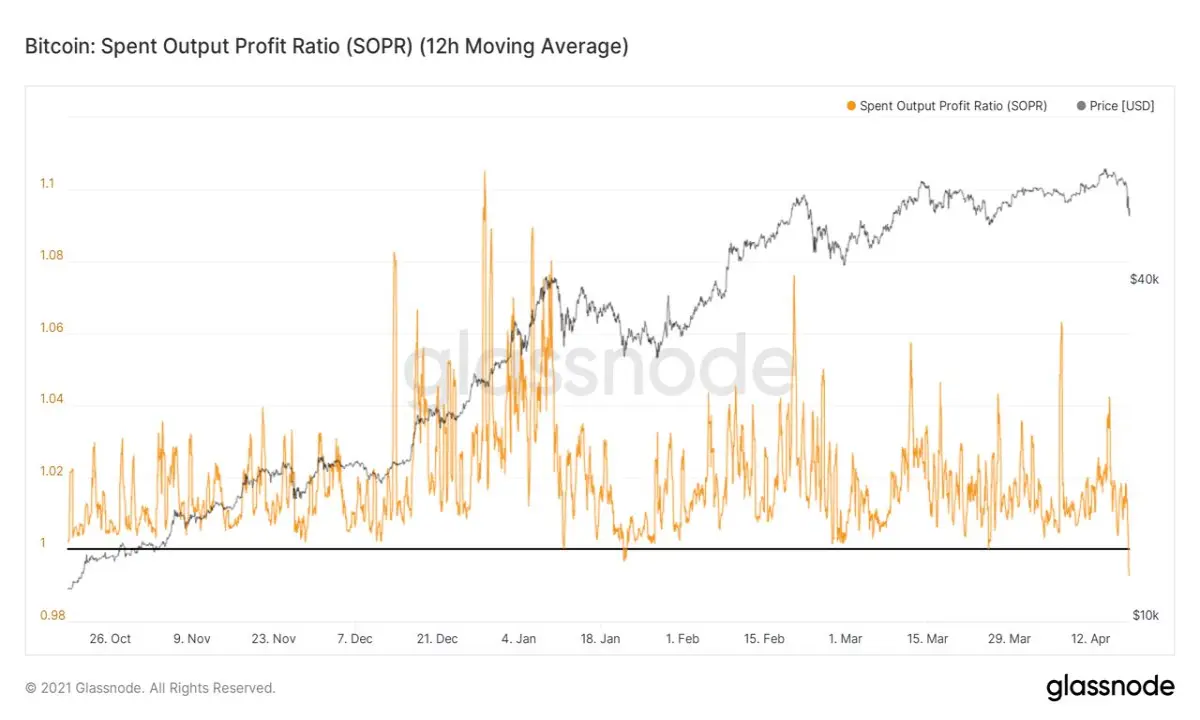This screenshot has height=720, width=1200.
Task: Select the 26. Oct date axis label
Action: click(x=109, y=638)
